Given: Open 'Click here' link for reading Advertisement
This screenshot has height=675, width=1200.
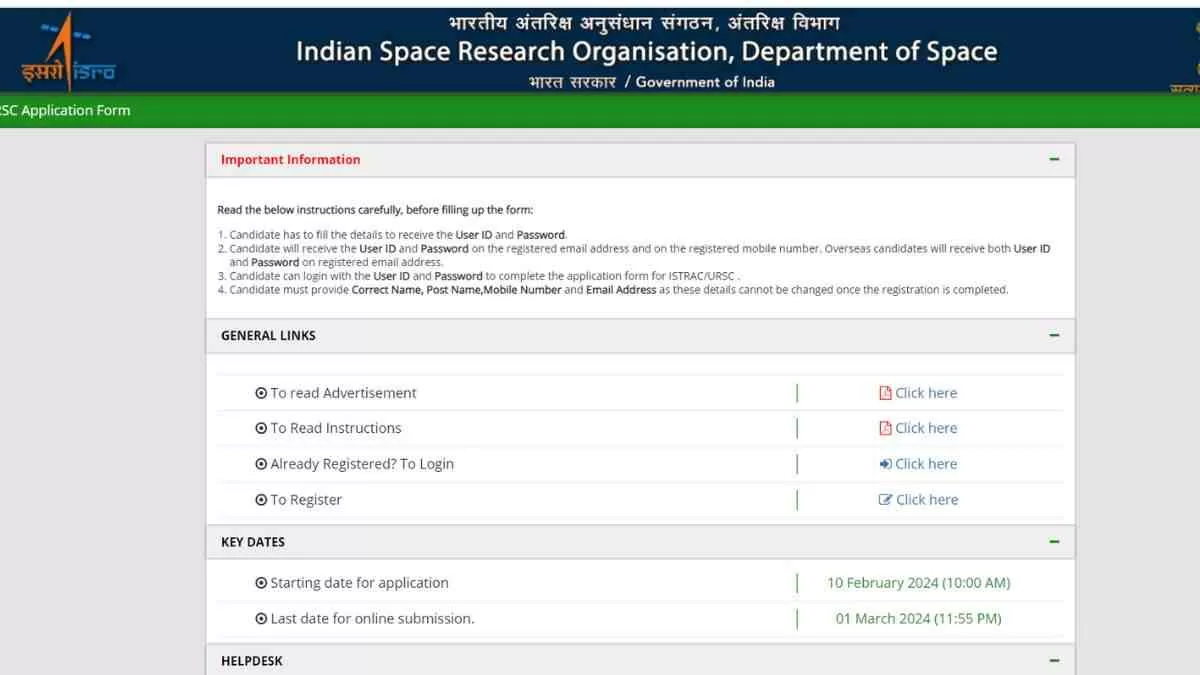Looking at the screenshot, I should 926,393.
